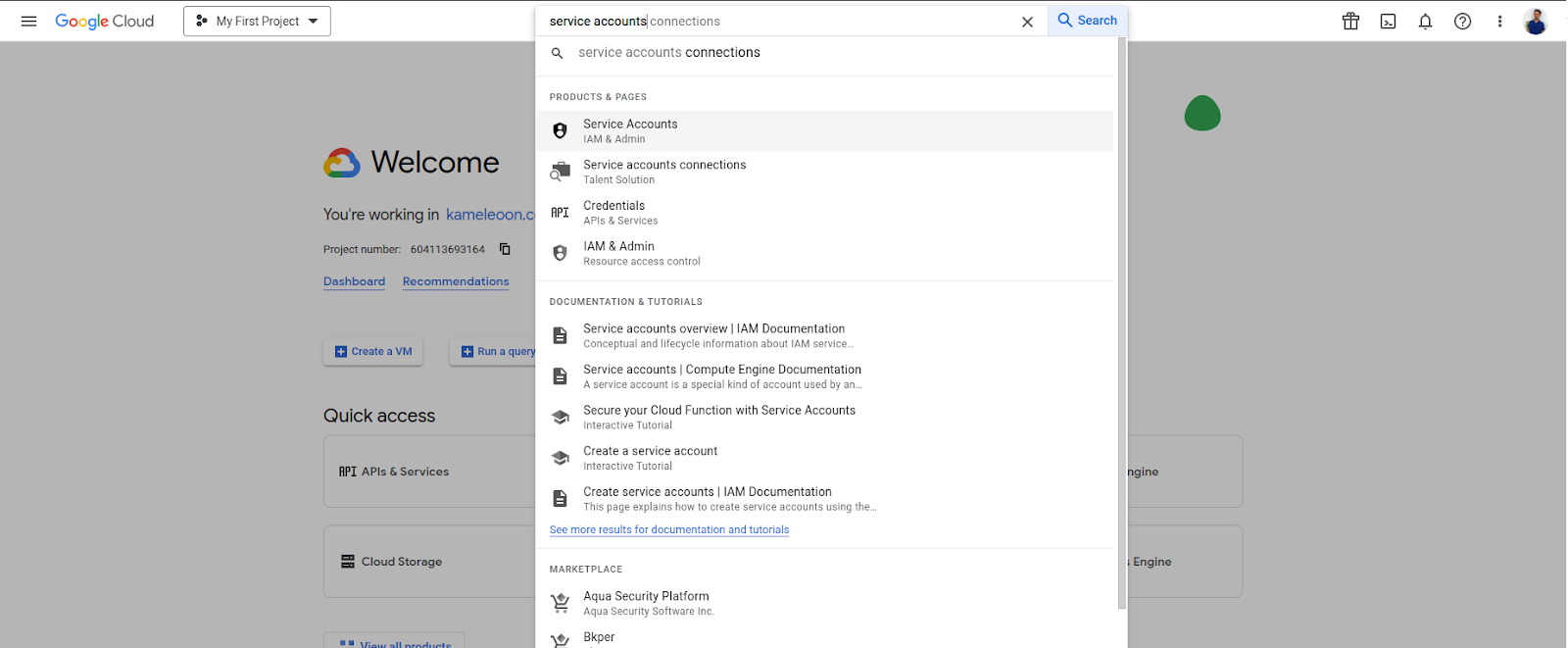Viewport: 1568px width, 648px height.
Task: Click the Create a VM button
Action: [372, 351]
